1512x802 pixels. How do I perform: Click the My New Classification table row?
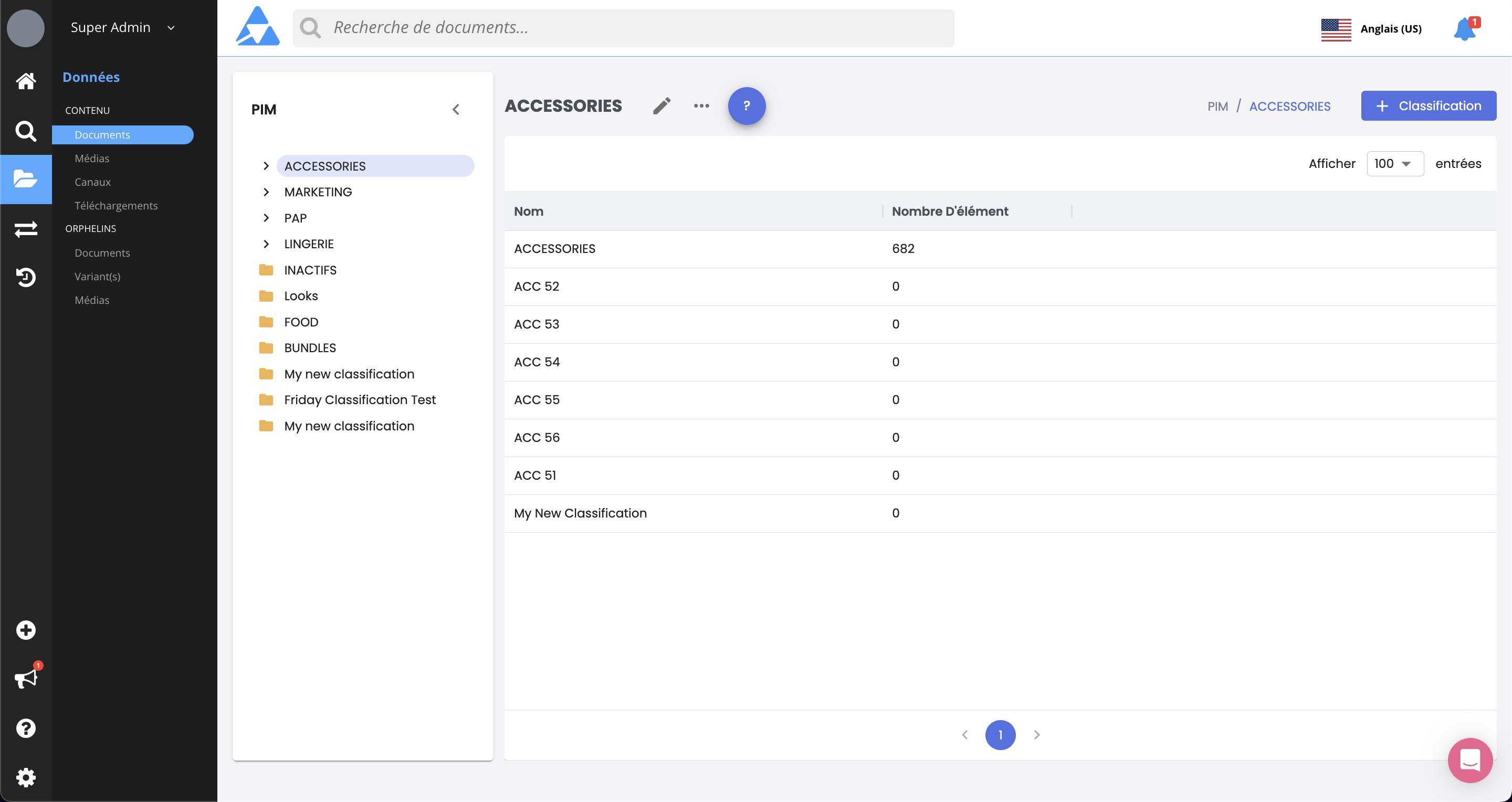point(1000,513)
